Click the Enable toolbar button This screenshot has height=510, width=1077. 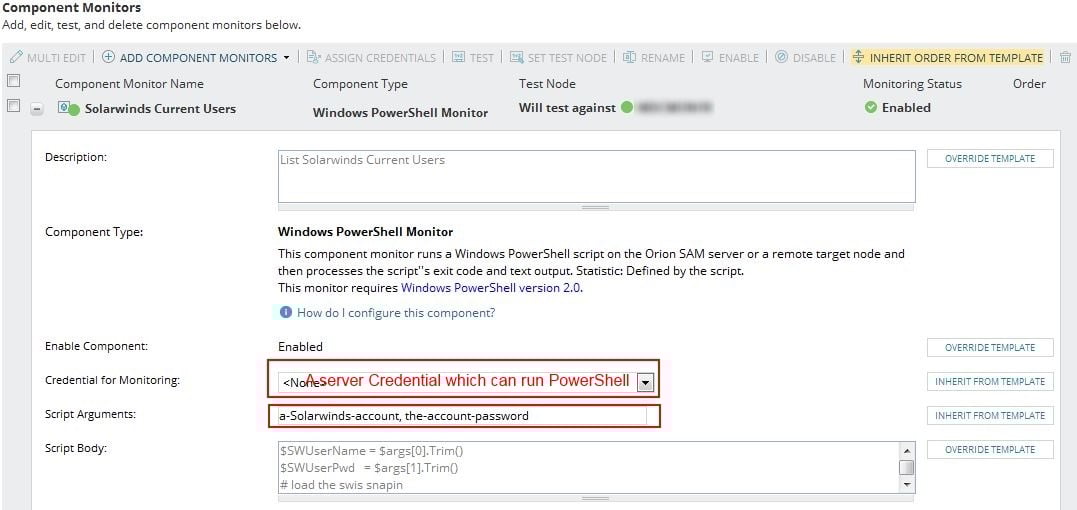point(730,58)
